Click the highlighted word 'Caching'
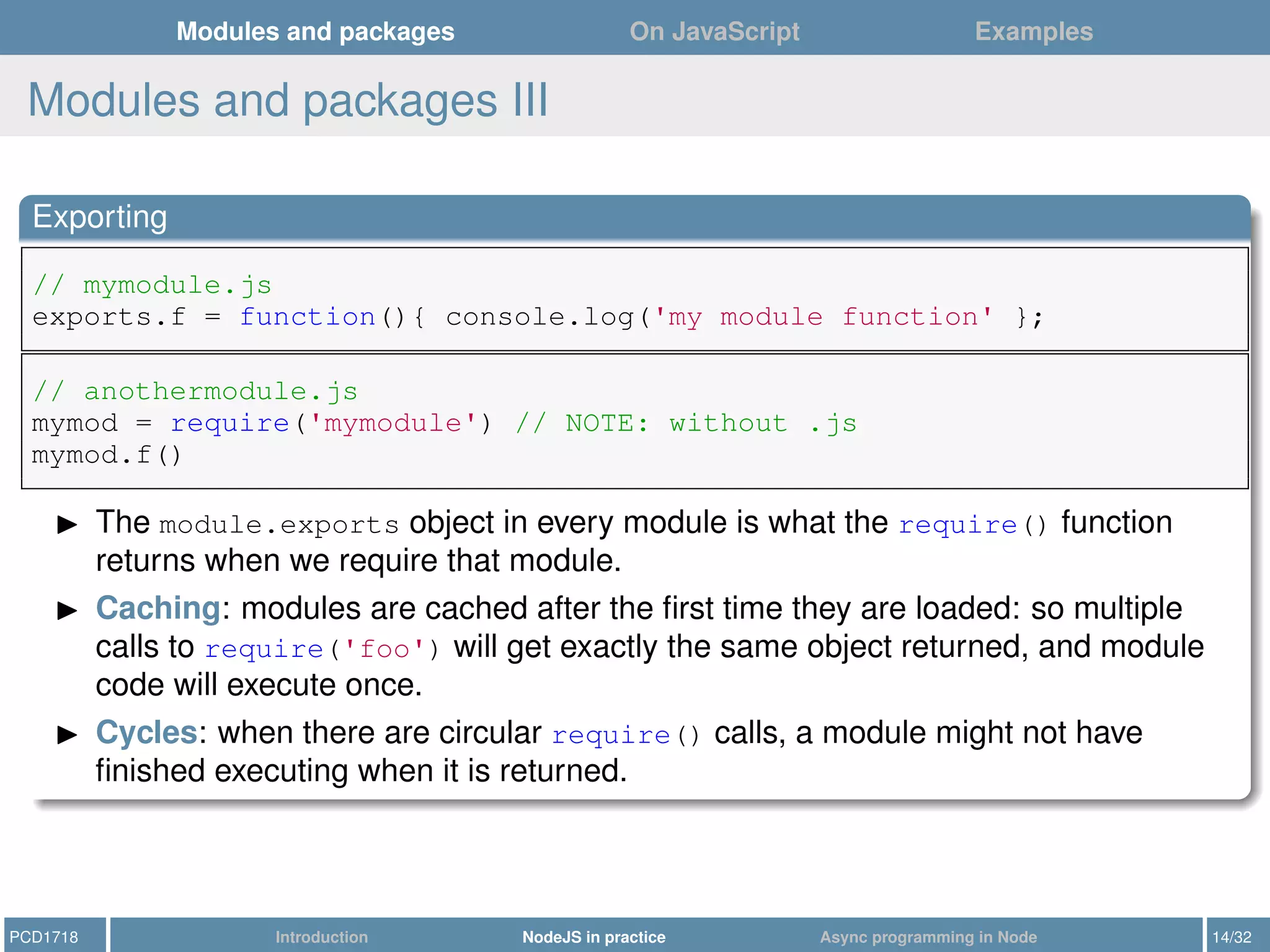This screenshot has width=1270, height=952. (158, 608)
